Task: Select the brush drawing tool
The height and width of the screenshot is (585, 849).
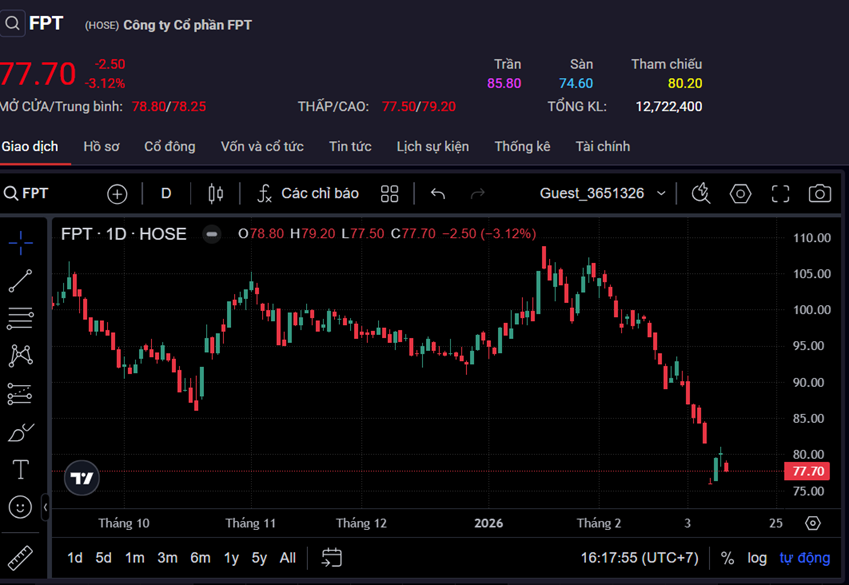Action: 20,432
